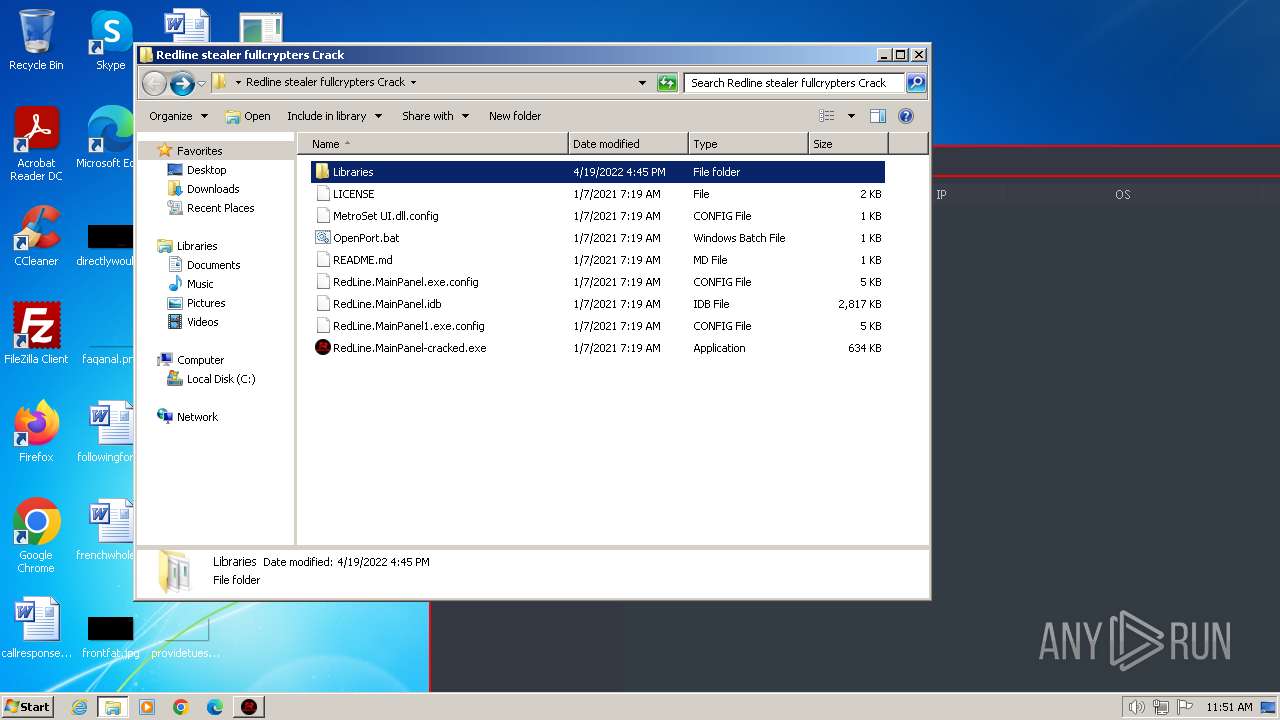Open the view options dropdown arrow
This screenshot has height=720, width=1280.
[851, 116]
